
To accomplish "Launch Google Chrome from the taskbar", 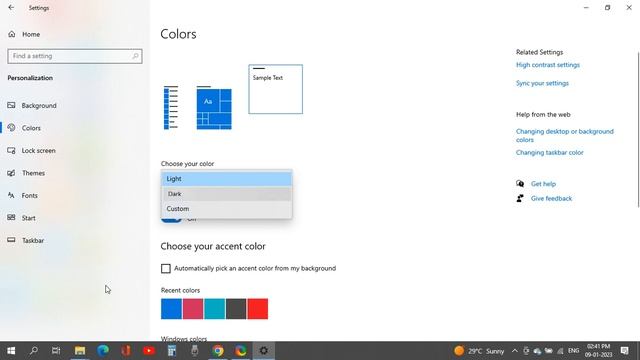I will coord(218,351).
